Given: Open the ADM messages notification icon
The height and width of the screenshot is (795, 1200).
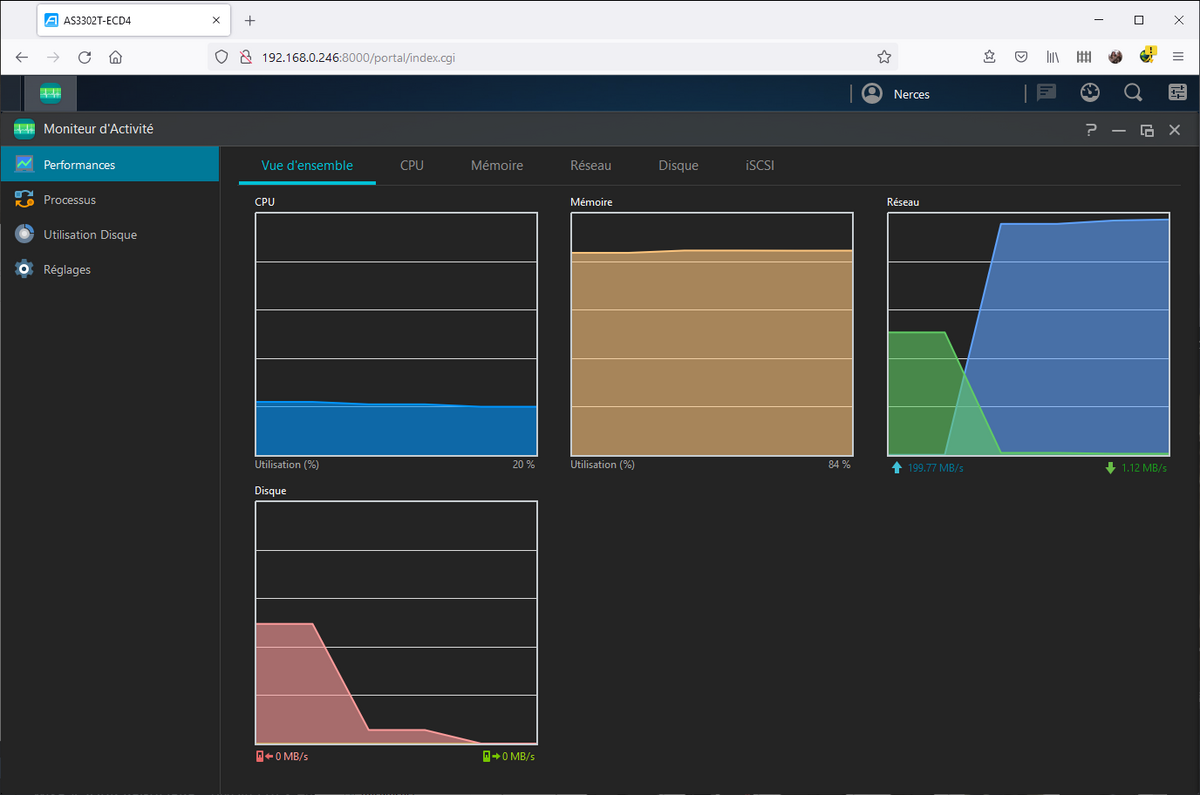Looking at the screenshot, I should [1047, 93].
